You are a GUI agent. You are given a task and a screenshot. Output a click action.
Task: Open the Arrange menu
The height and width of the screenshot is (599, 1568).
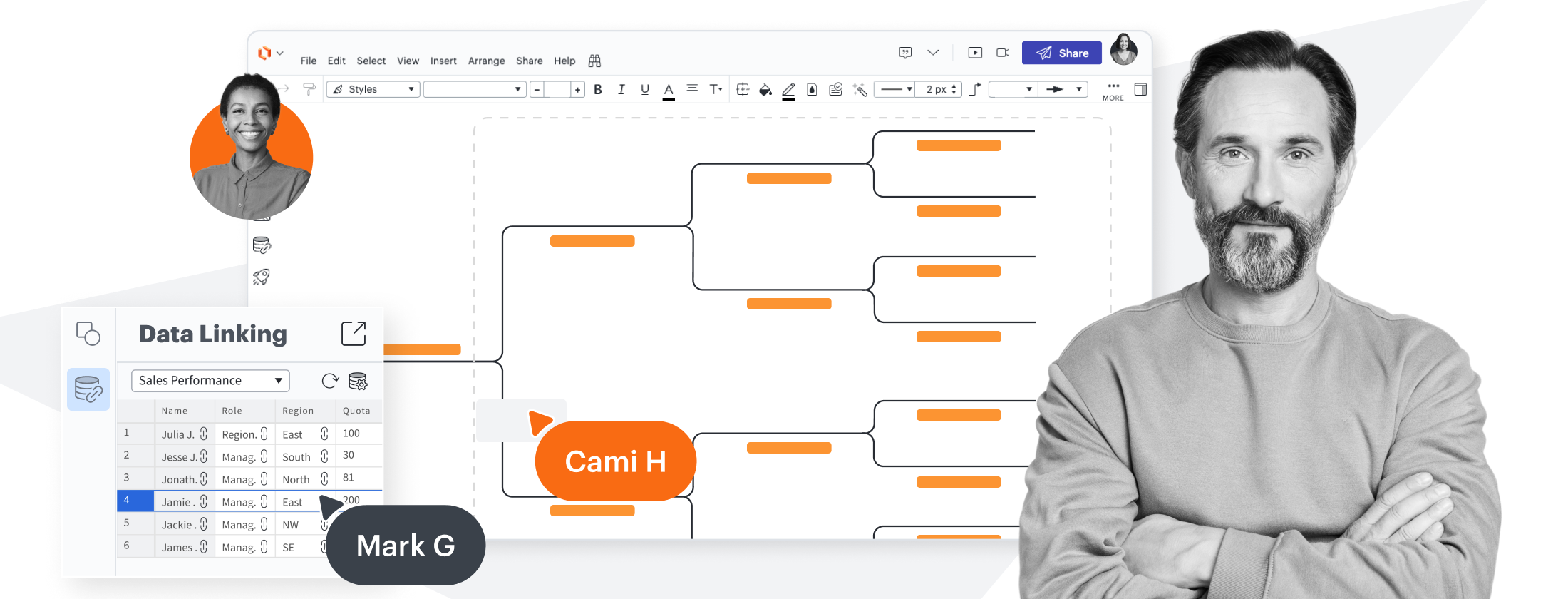point(486,61)
